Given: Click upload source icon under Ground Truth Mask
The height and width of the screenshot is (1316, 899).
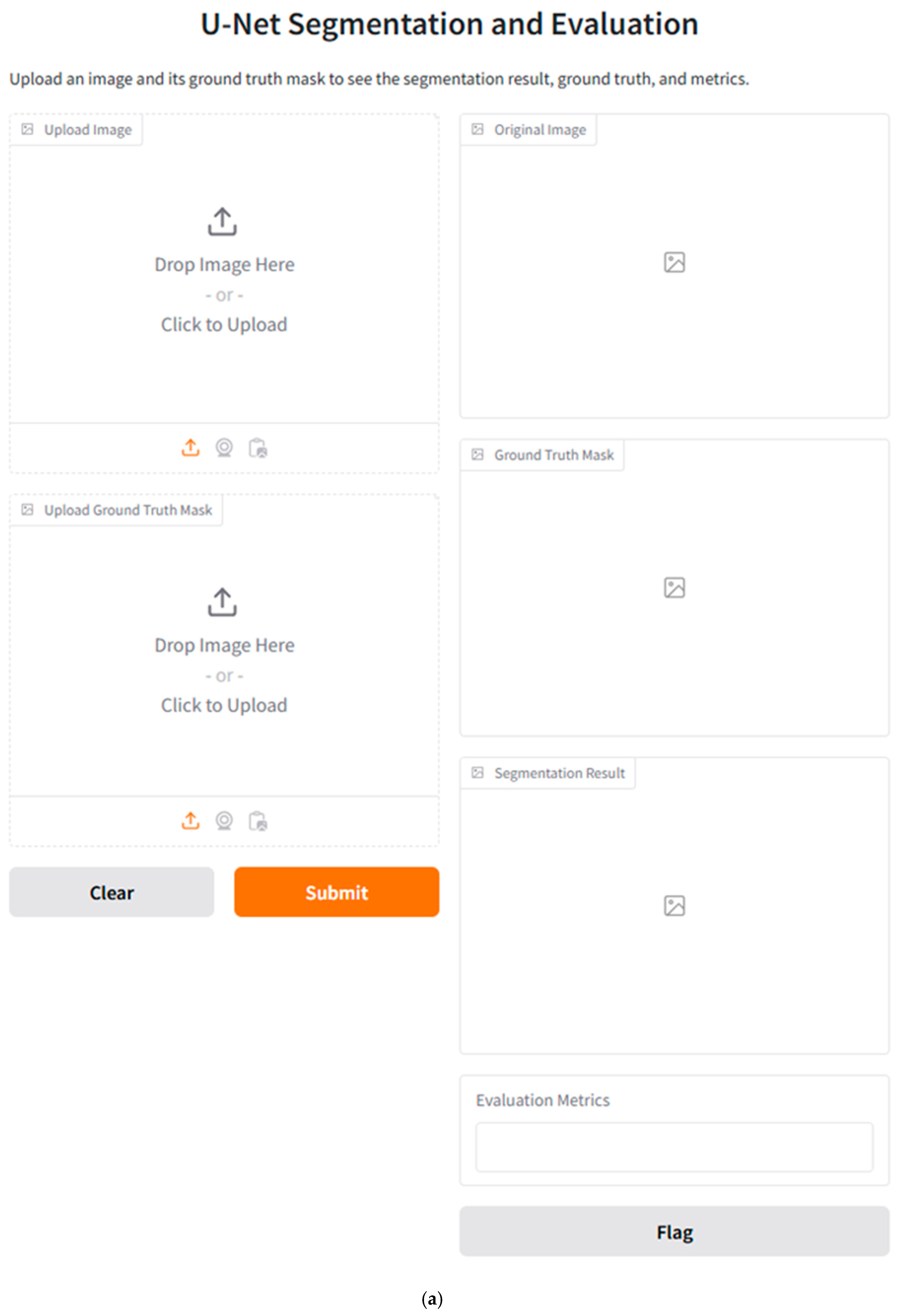Looking at the screenshot, I should coord(190,820).
